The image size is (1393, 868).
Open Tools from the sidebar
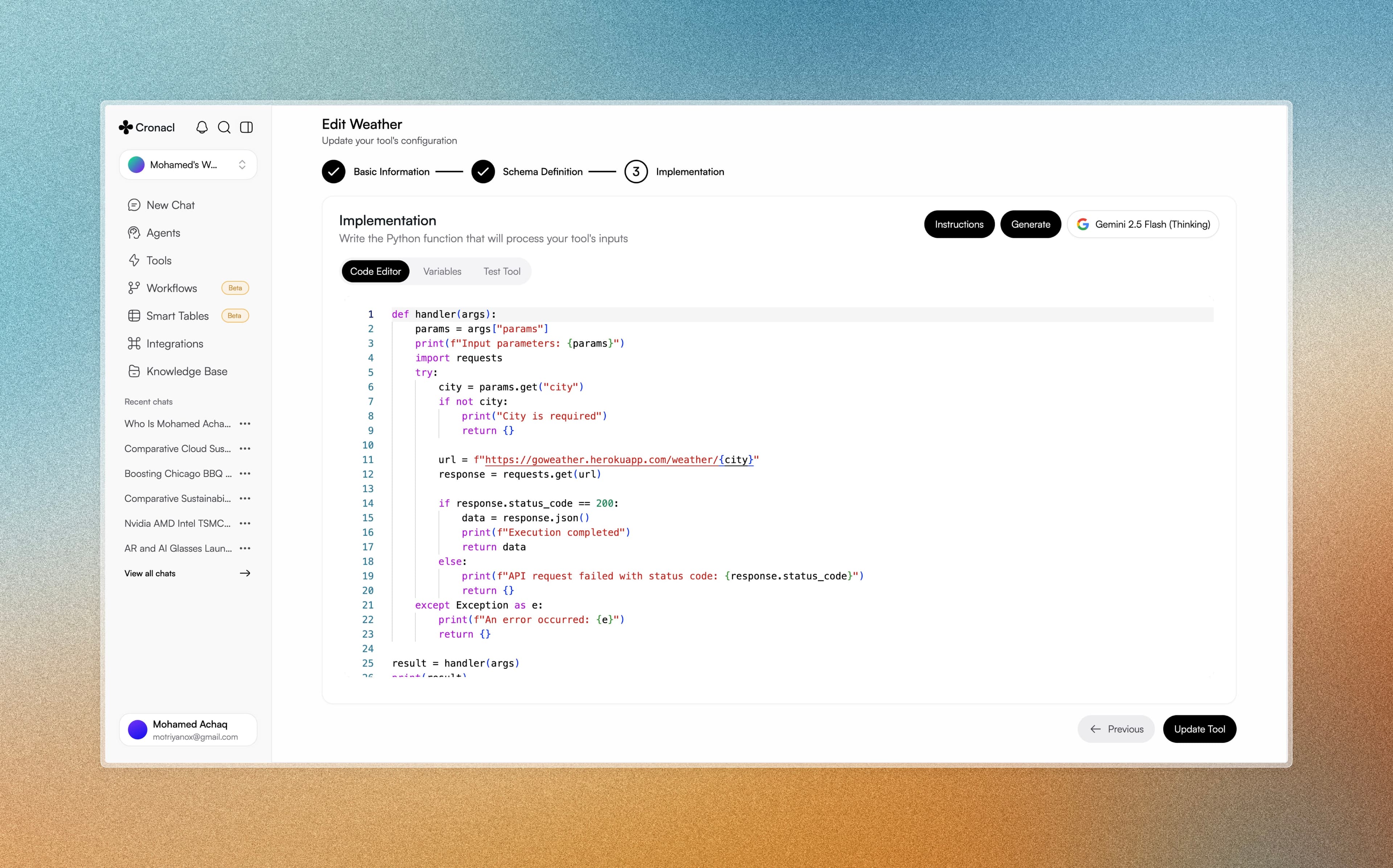coord(159,261)
